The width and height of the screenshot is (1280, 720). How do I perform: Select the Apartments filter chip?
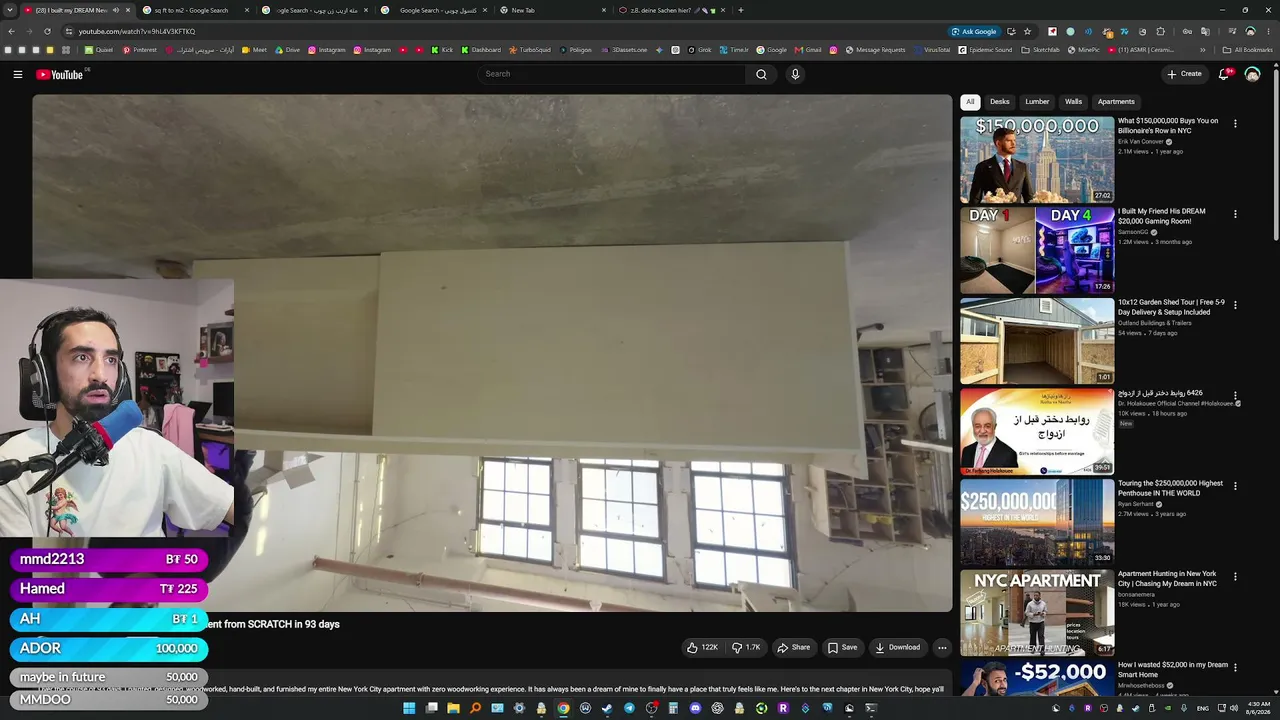[x=1116, y=102]
